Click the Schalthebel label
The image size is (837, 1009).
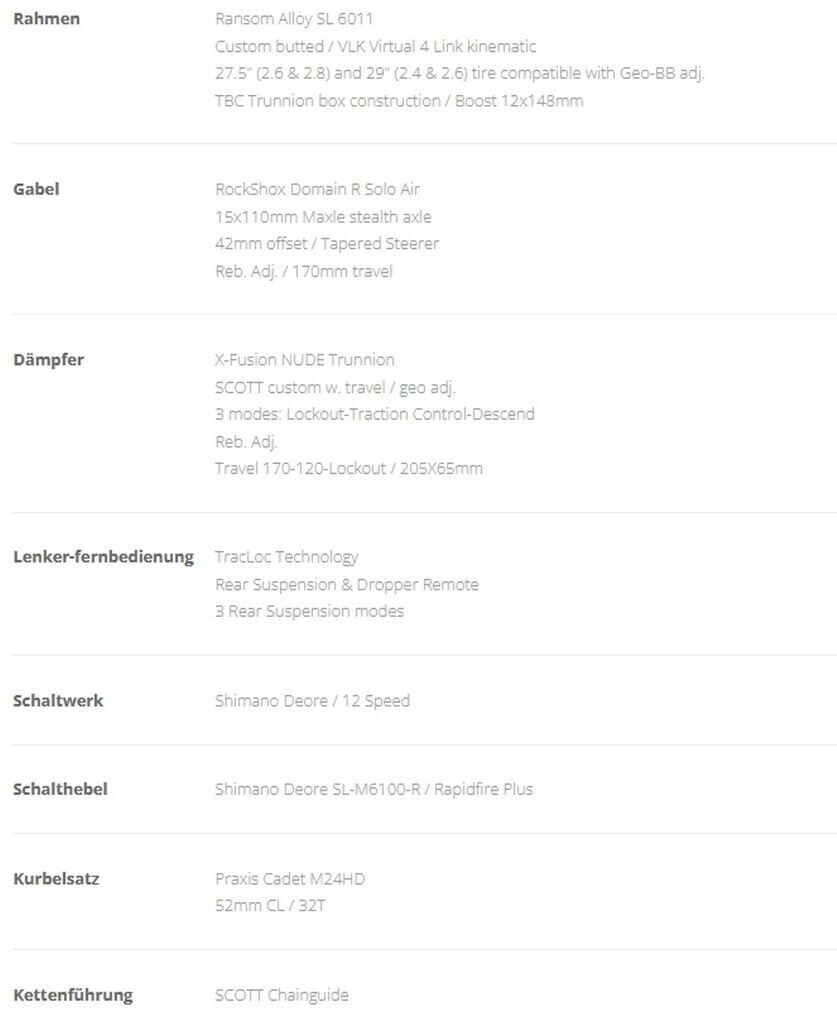pyautogui.click(x=60, y=789)
